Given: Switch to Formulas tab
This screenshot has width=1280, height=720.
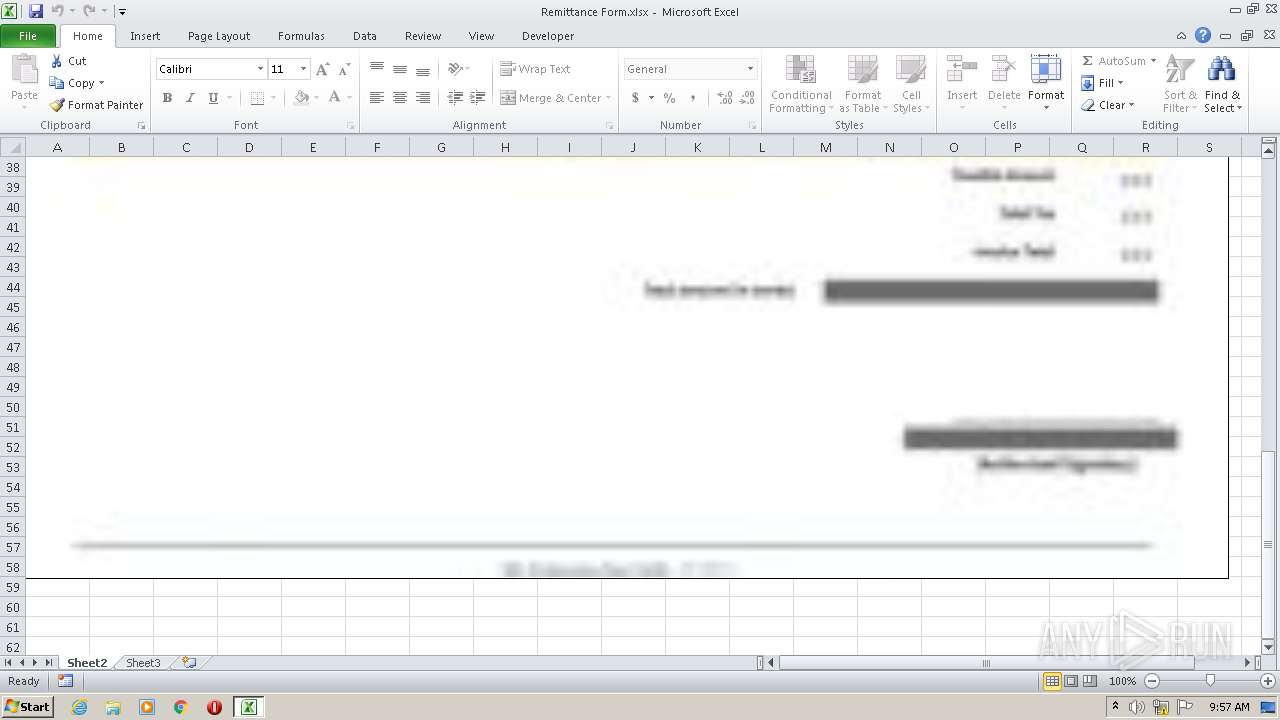Looking at the screenshot, I should [301, 36].
